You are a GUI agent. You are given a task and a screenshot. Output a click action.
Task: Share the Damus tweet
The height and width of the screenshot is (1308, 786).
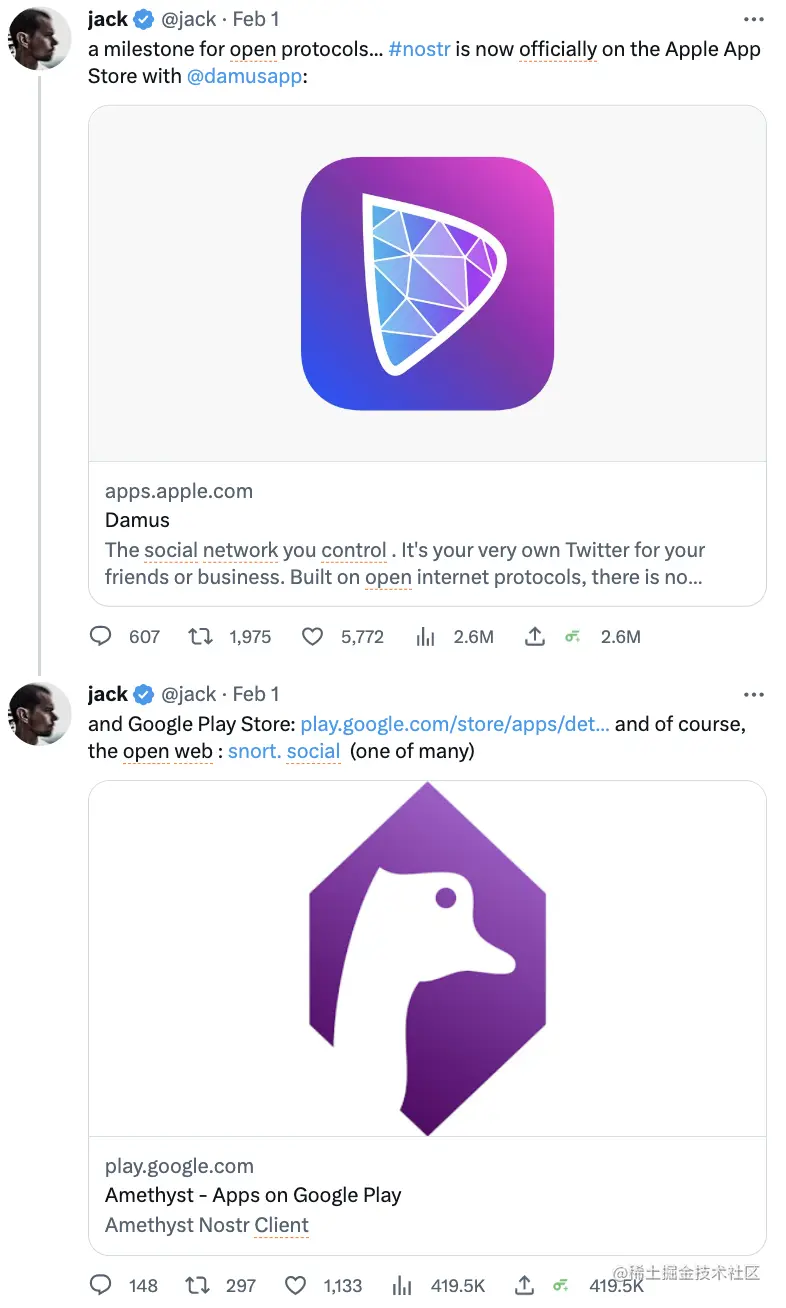[x=535, y=636]
